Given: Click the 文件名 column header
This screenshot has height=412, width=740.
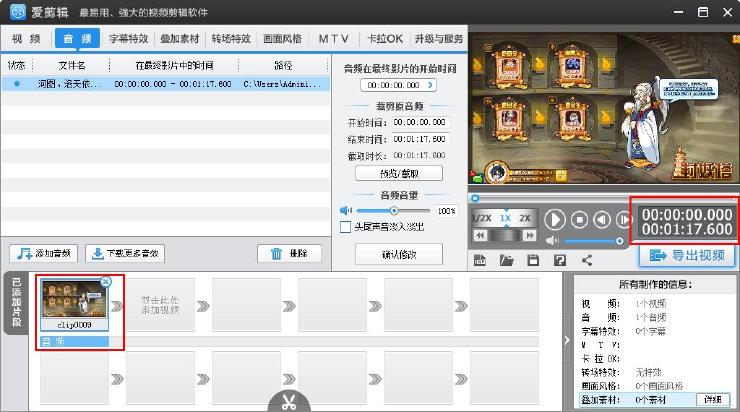Looking at the screenshot, I should coord(71,65).
